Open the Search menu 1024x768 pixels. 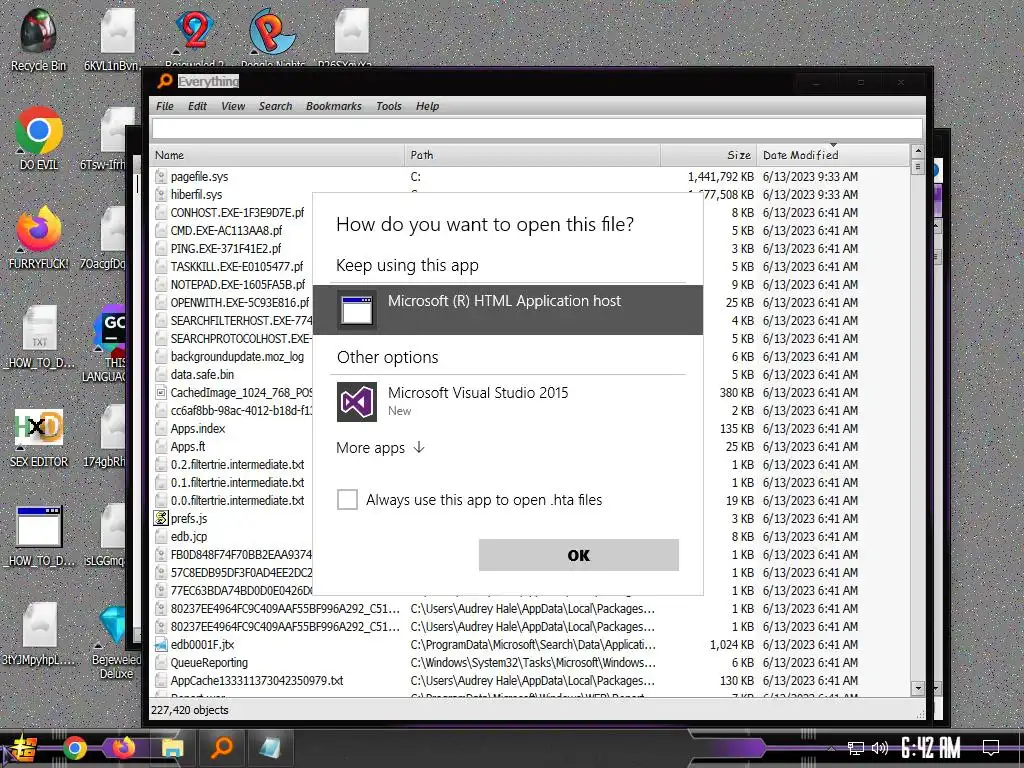click(276, 106)
